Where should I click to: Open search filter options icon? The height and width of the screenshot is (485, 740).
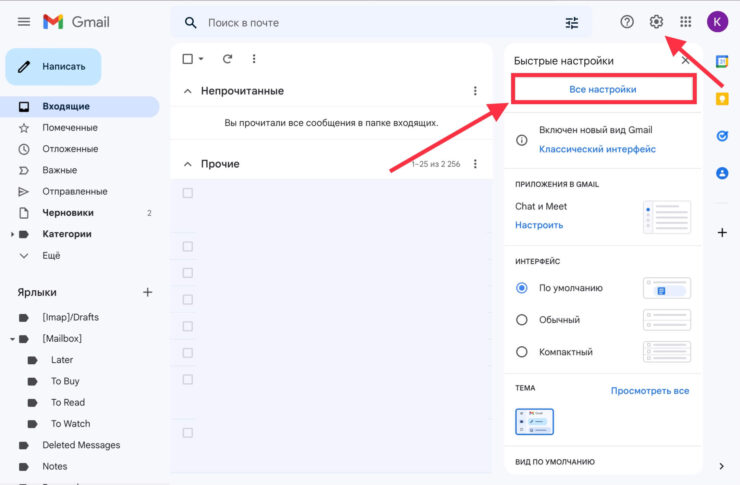pos(572,23)
